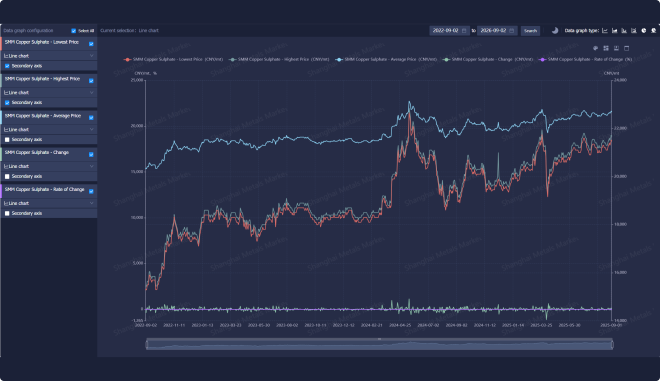Viewport: 660px width, 381px height.
Task: Click the left handle of chart zoom slider
Action: pos(147,345)
